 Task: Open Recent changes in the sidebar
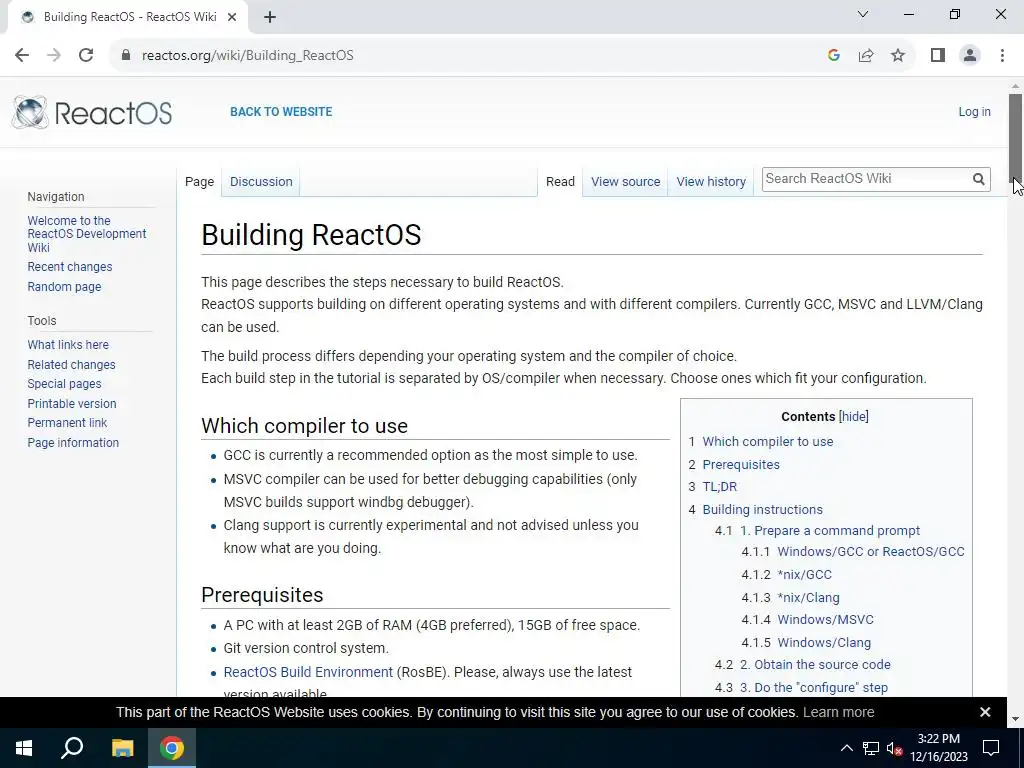70,266
